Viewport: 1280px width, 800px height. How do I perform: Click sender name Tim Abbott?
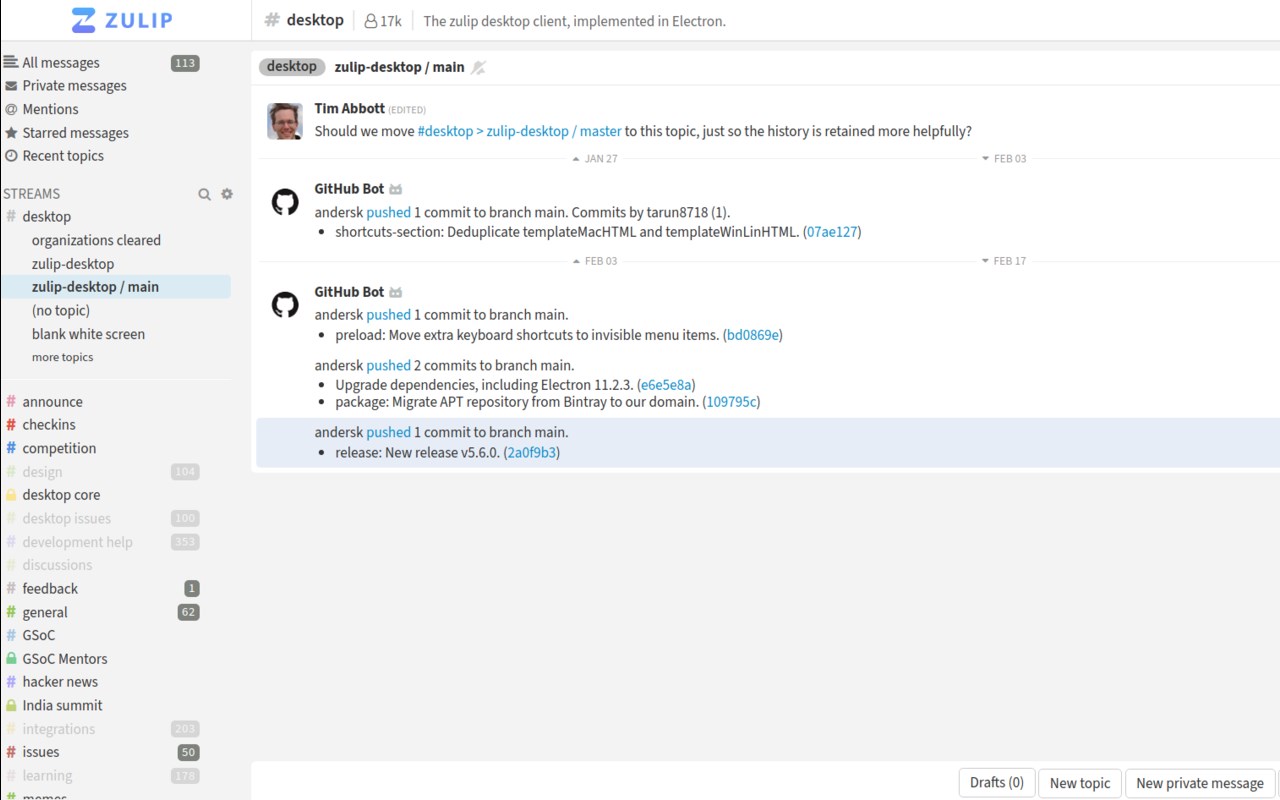[349, 109]
